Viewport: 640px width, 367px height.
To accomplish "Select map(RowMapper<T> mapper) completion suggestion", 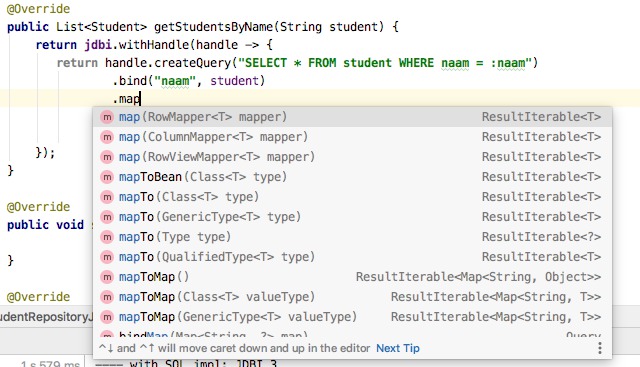I will [x=352, y=117].
